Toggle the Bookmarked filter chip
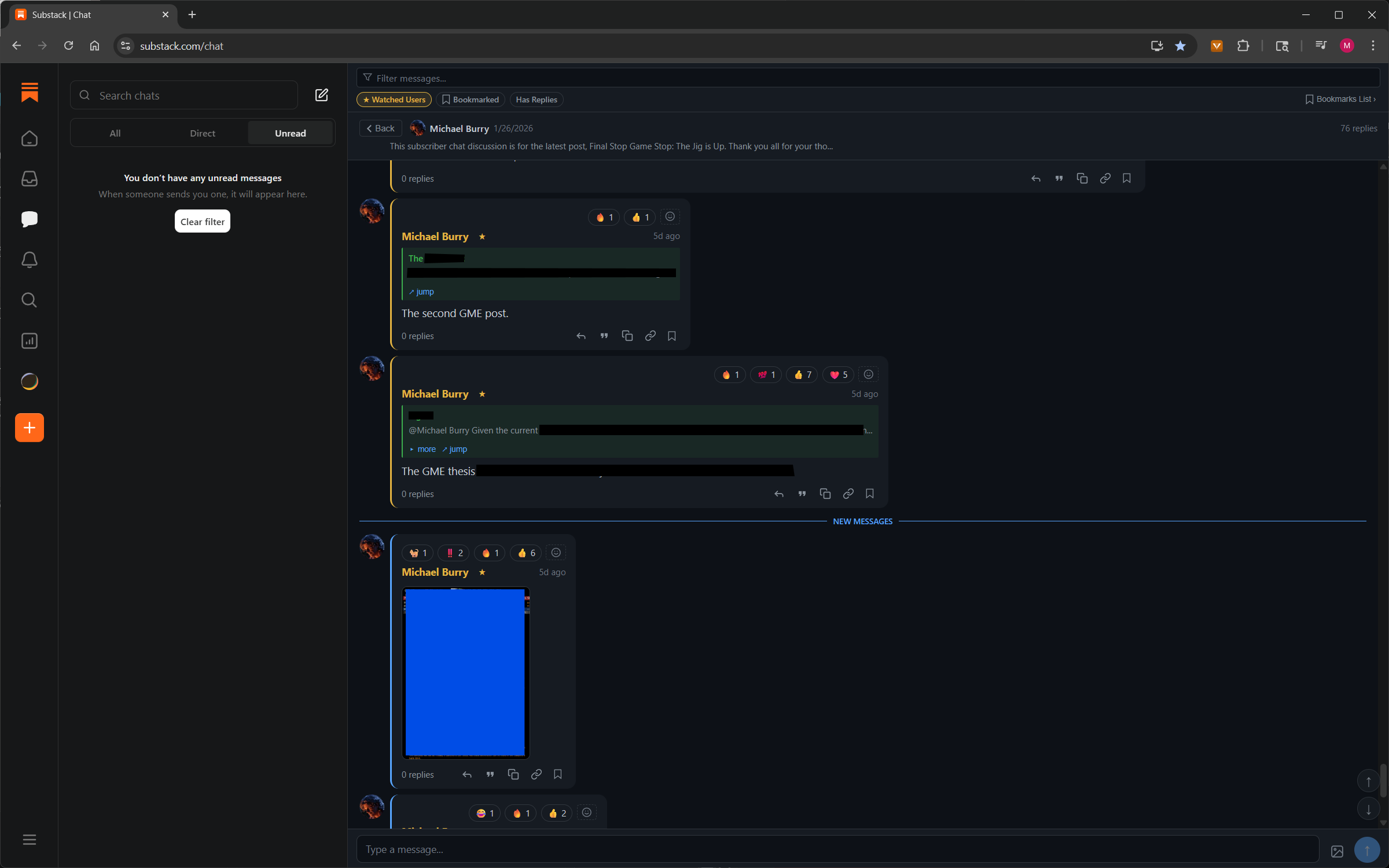This screenshot has height=868, width=1389. pyautogui.click(x=471, y=99)
